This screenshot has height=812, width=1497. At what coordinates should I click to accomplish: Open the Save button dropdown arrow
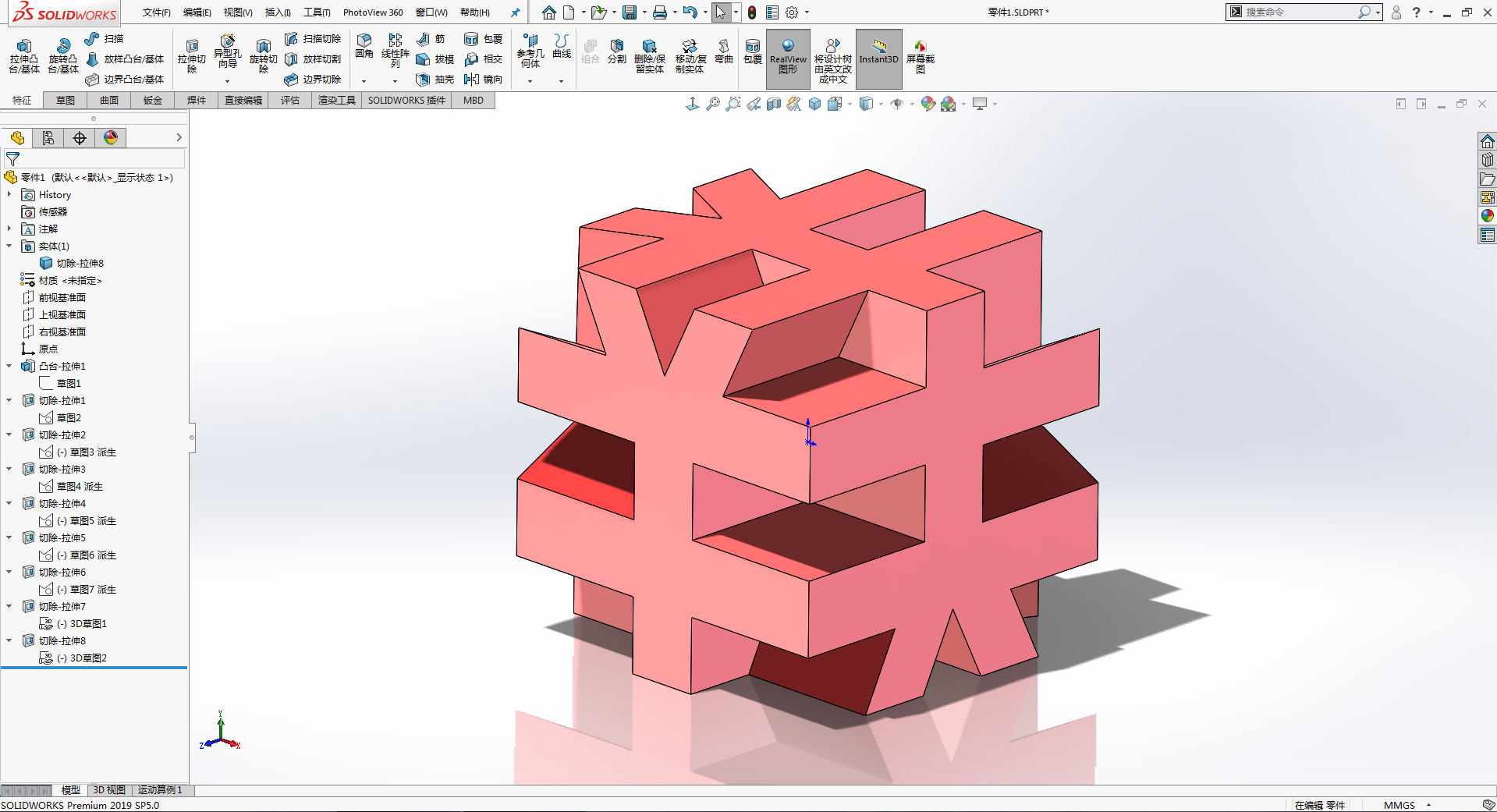644,12
